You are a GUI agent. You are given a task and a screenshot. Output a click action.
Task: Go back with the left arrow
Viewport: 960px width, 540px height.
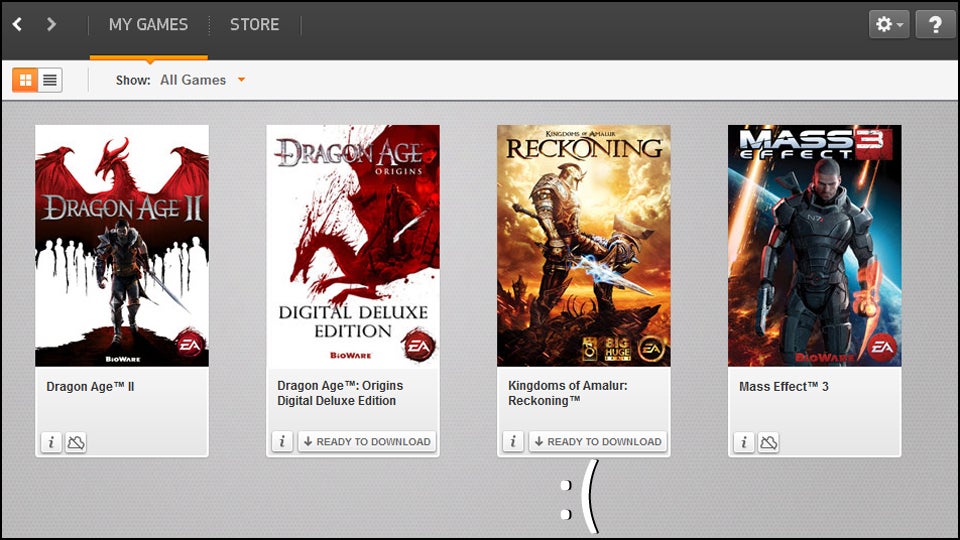tap(17, 24)
